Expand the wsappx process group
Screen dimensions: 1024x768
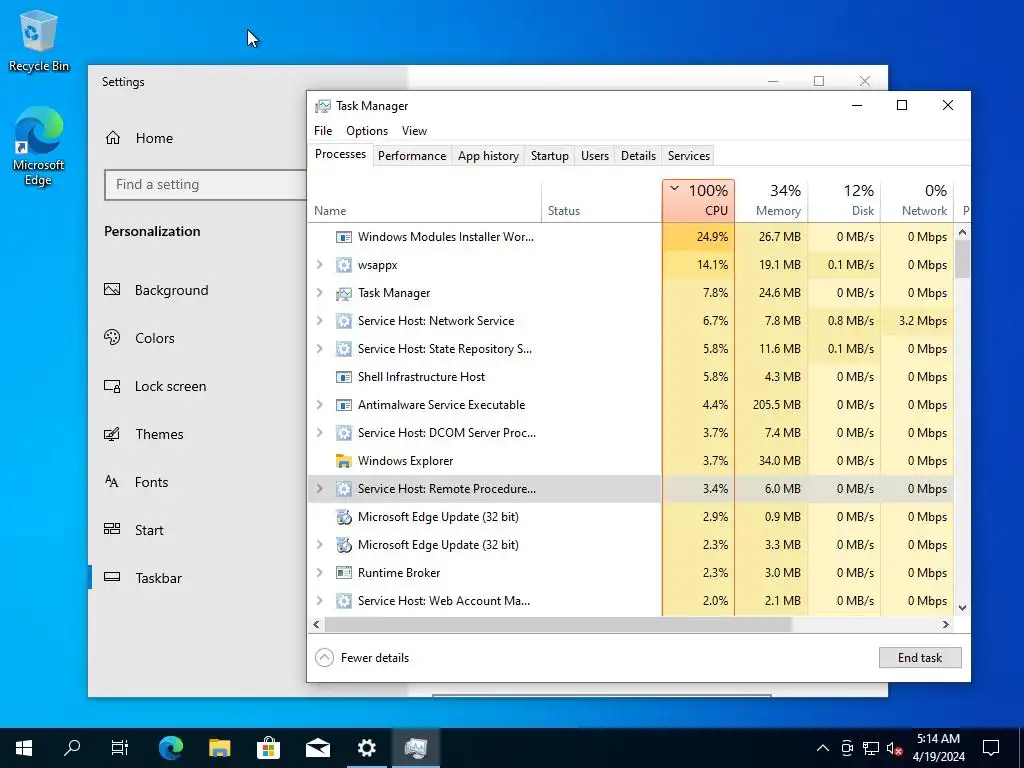coord(319,264)
